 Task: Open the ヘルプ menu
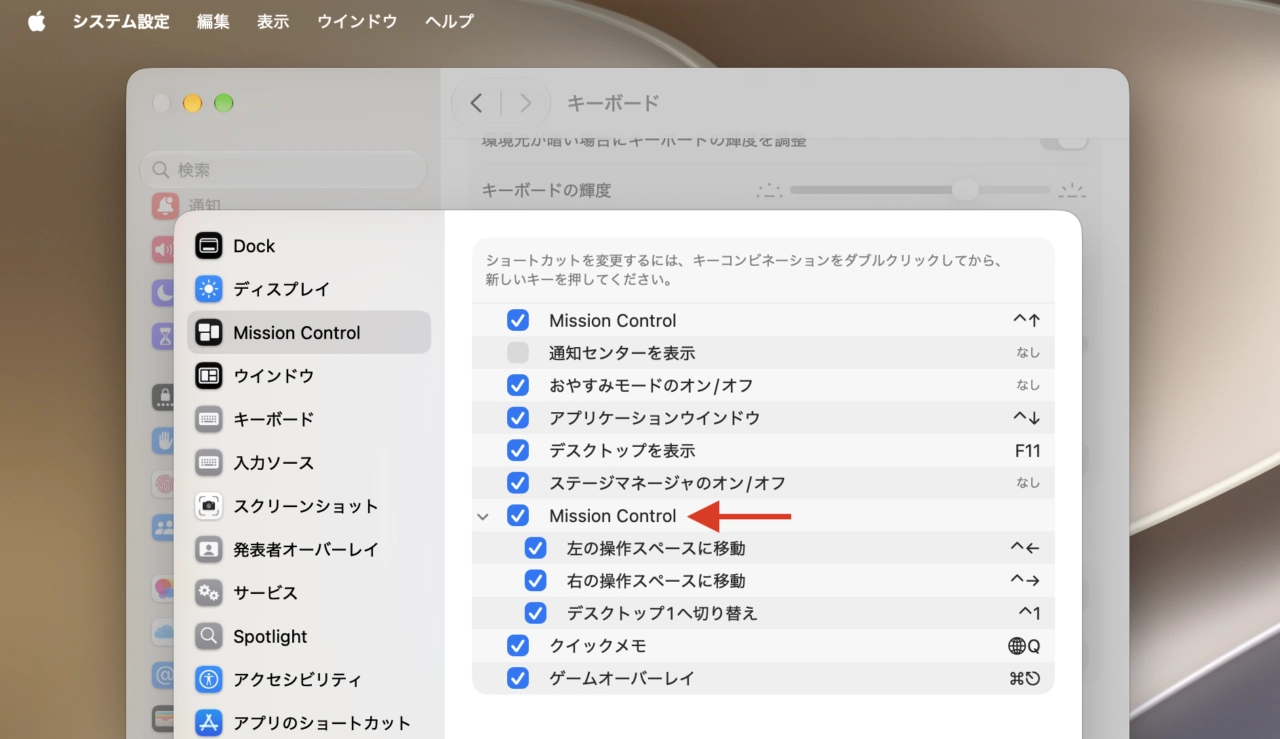point(449,21)
